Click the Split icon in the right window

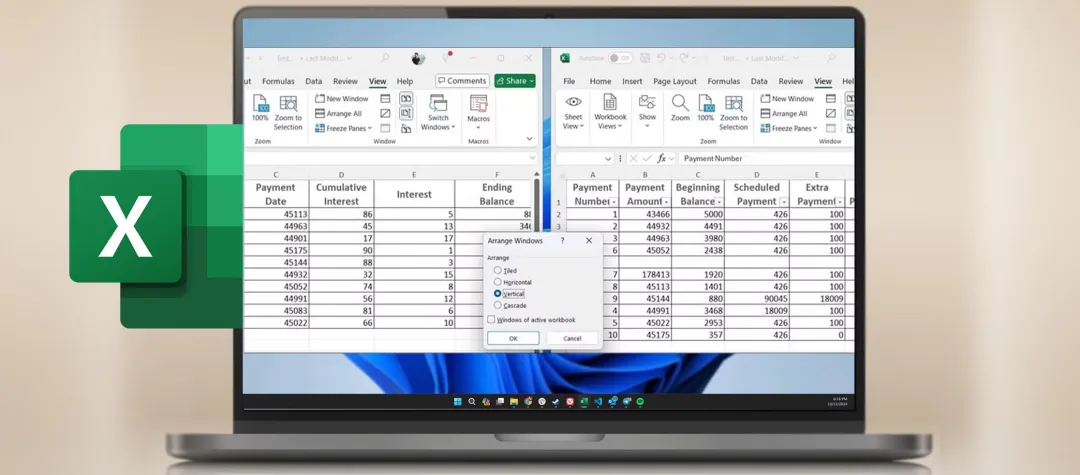[831, 98]
